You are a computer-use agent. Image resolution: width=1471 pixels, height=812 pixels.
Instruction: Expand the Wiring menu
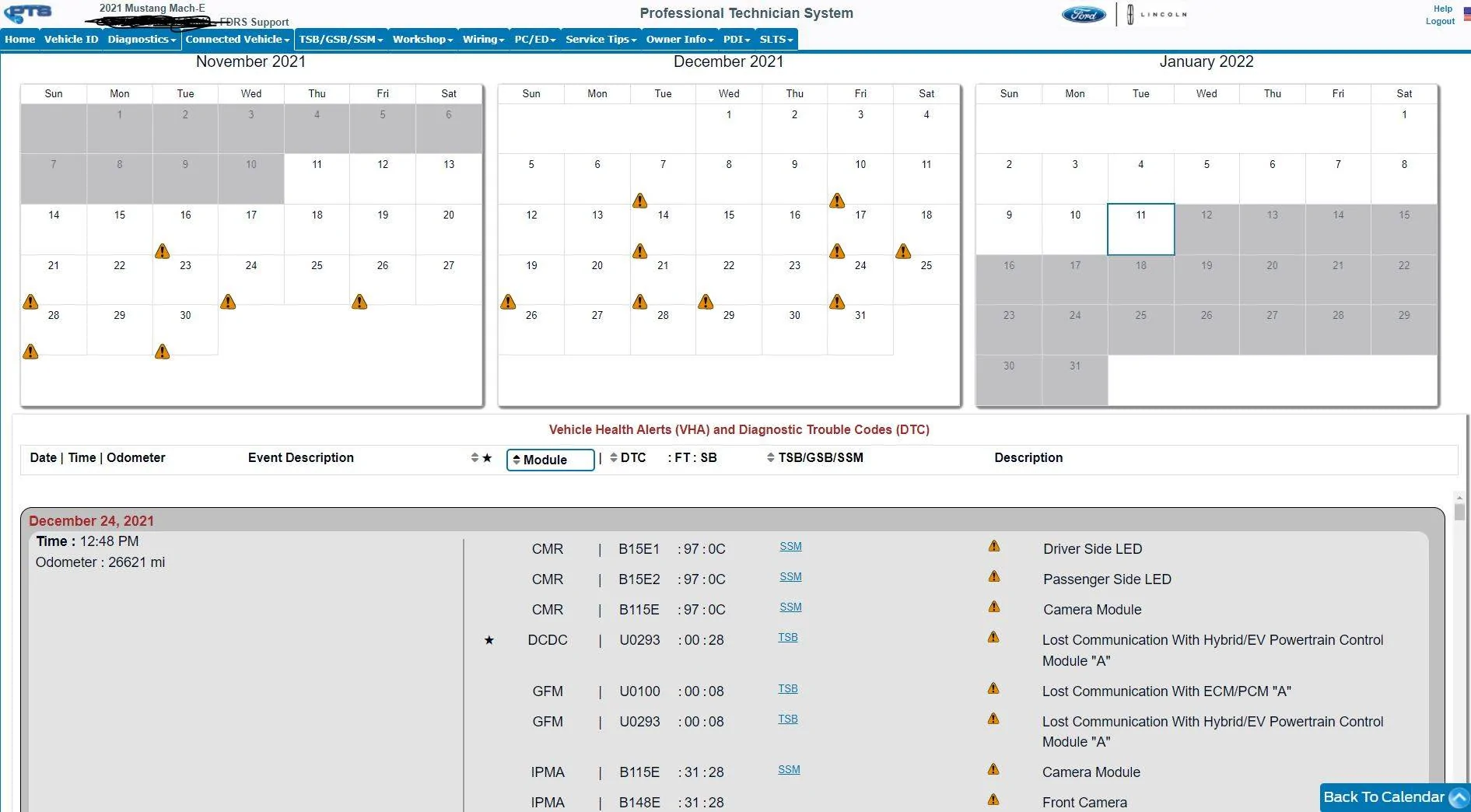[484, 39]
